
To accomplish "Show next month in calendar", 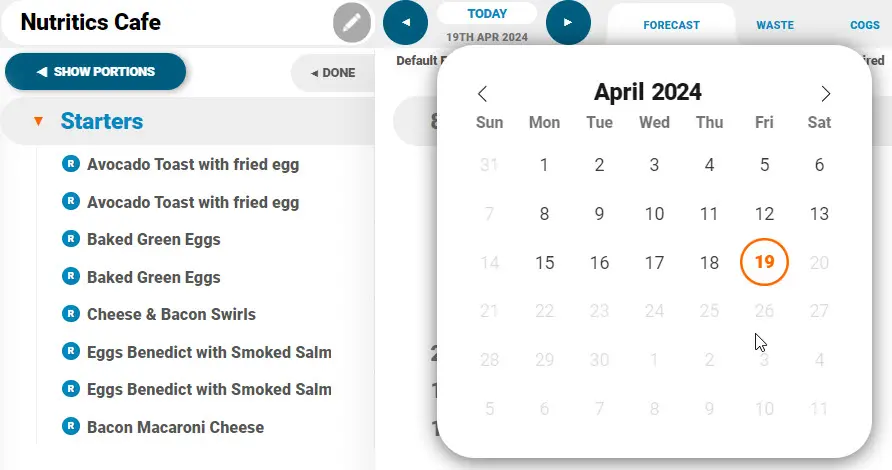I will click(825, 94).
